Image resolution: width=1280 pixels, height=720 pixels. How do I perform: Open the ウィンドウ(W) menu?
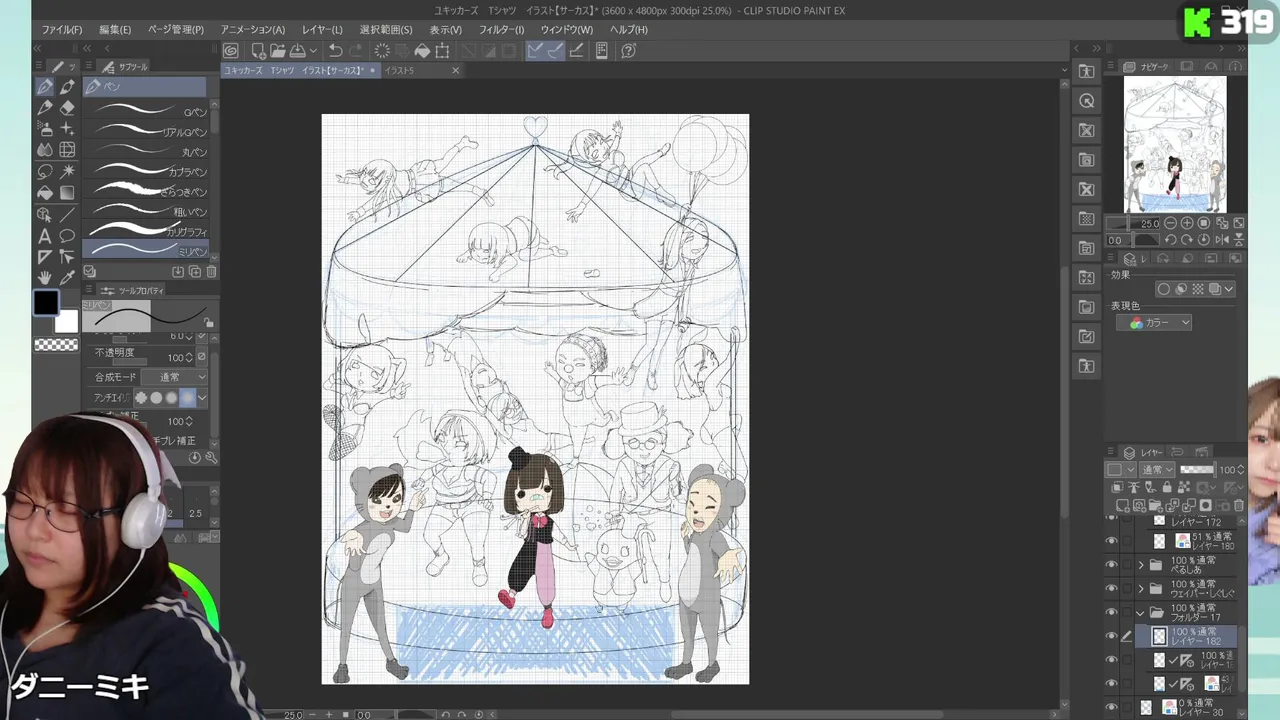pos(566,30)
